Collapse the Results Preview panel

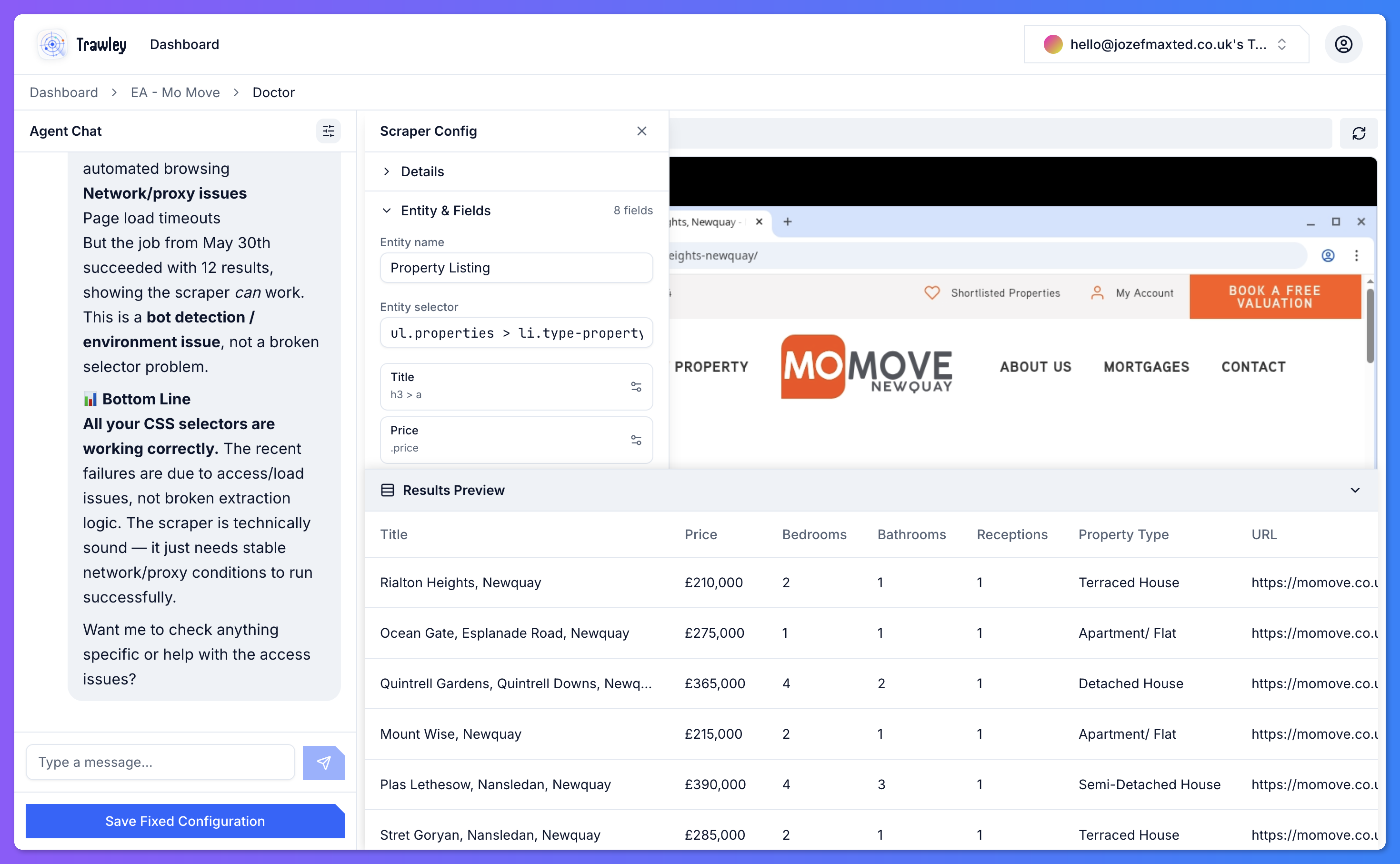click(x=1354, y=490)
